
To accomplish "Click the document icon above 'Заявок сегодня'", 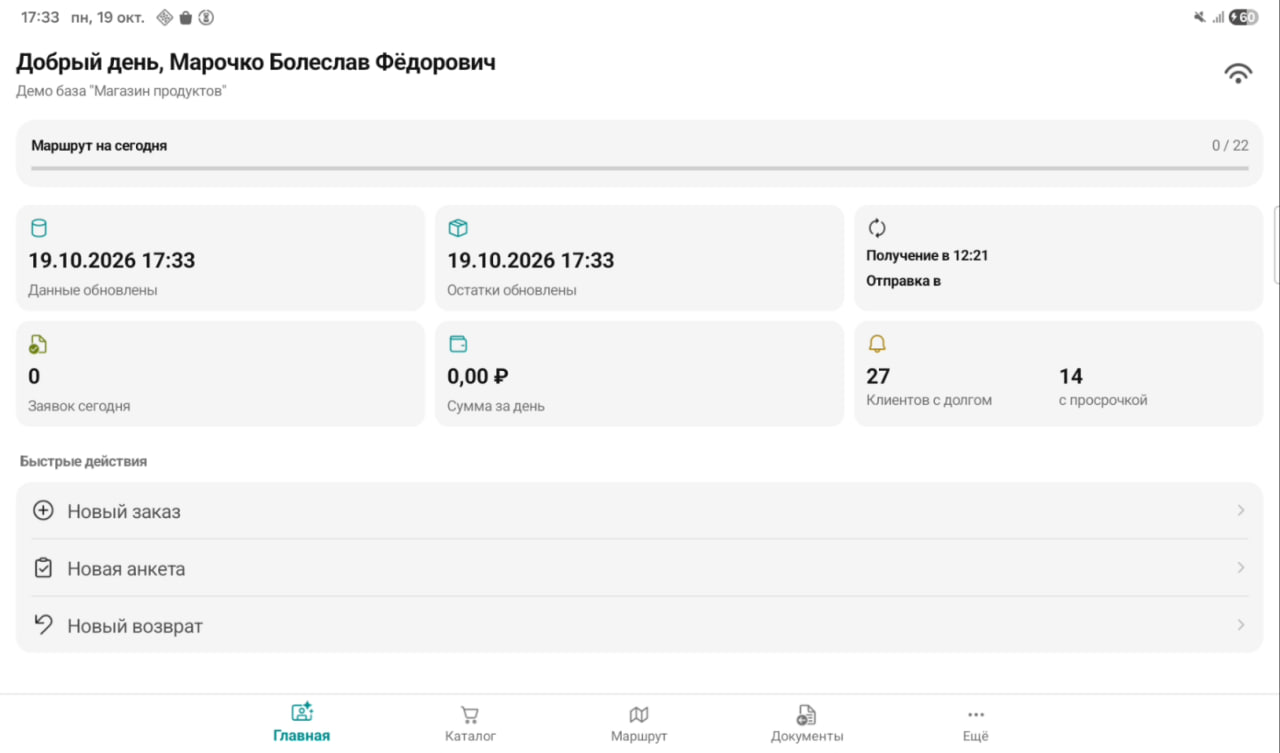I will 38,344.
